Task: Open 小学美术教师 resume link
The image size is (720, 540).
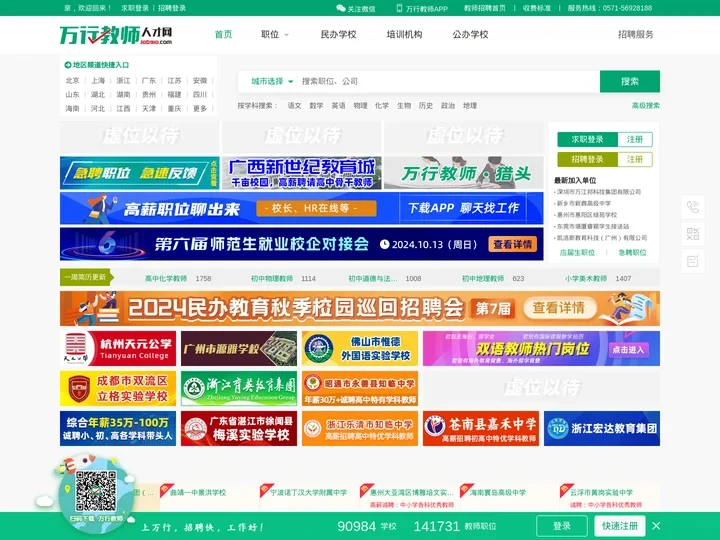Action: (x=586, y=278)
